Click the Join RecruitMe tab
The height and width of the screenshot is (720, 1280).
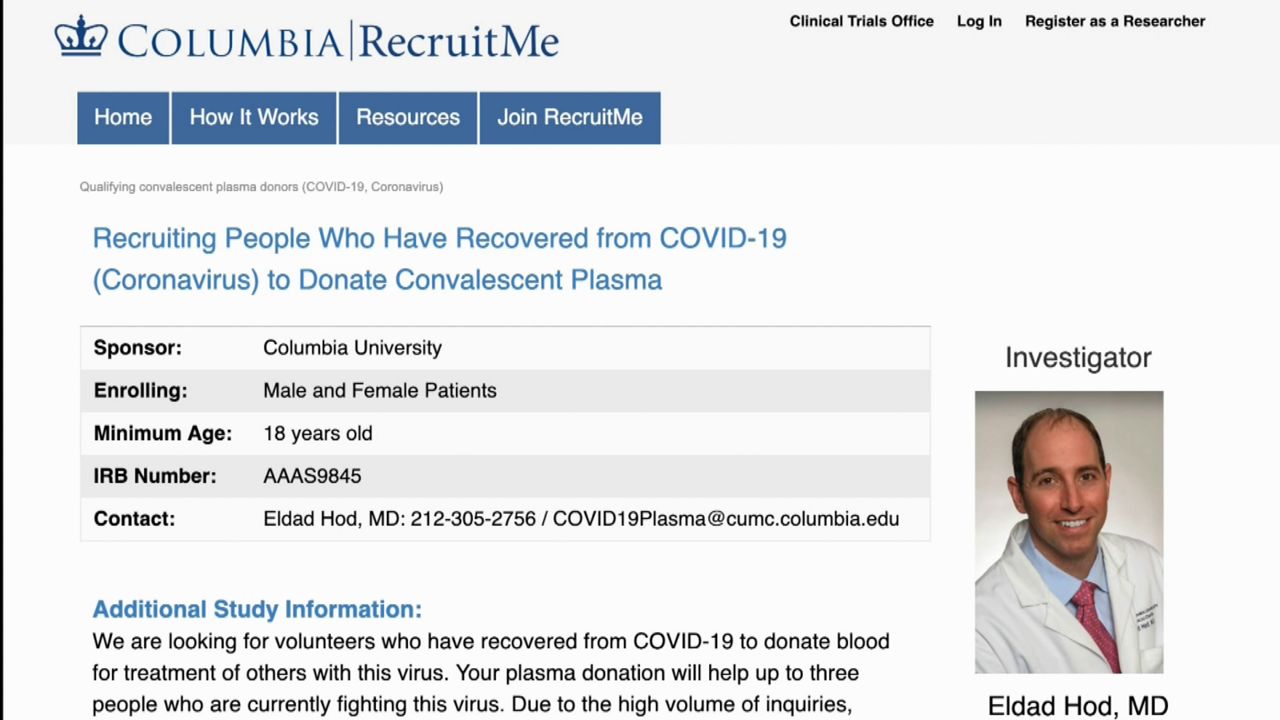click(570, 118)
